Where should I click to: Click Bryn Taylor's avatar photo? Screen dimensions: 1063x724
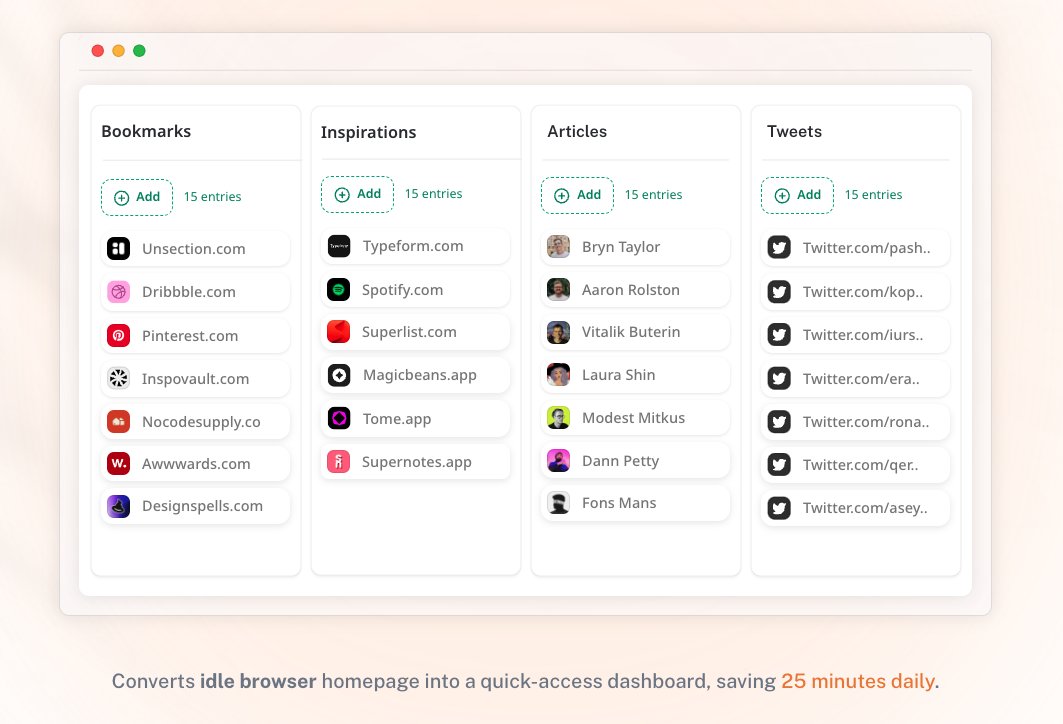[557, 246]
